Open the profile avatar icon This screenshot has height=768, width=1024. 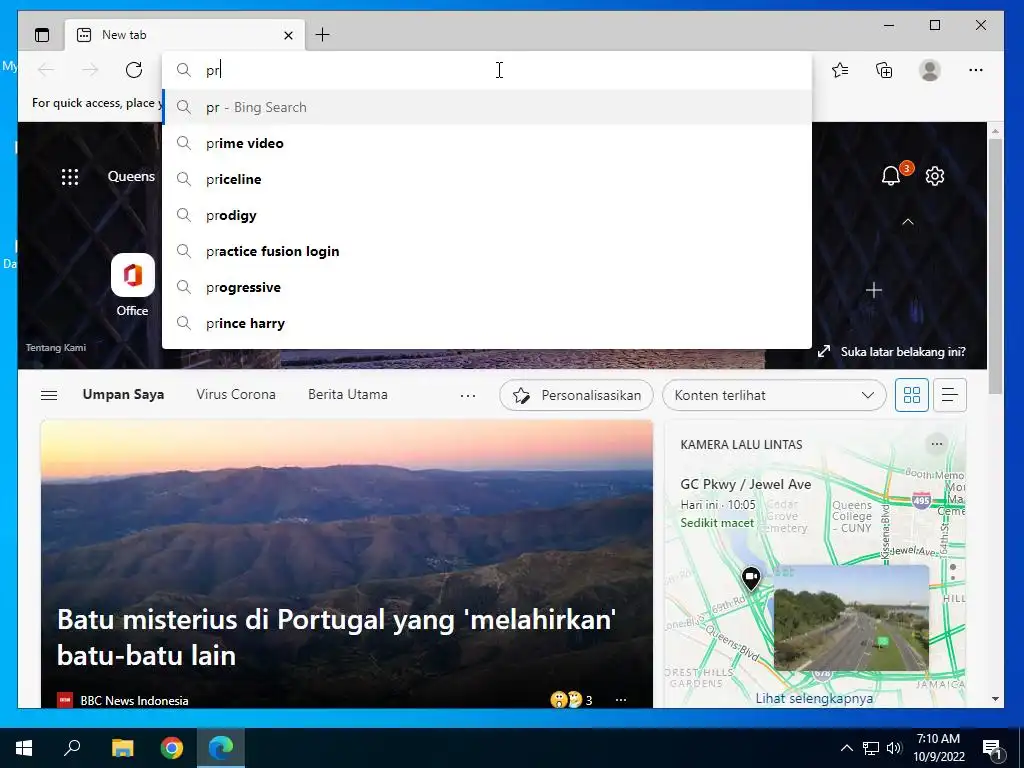pos(929,70)
